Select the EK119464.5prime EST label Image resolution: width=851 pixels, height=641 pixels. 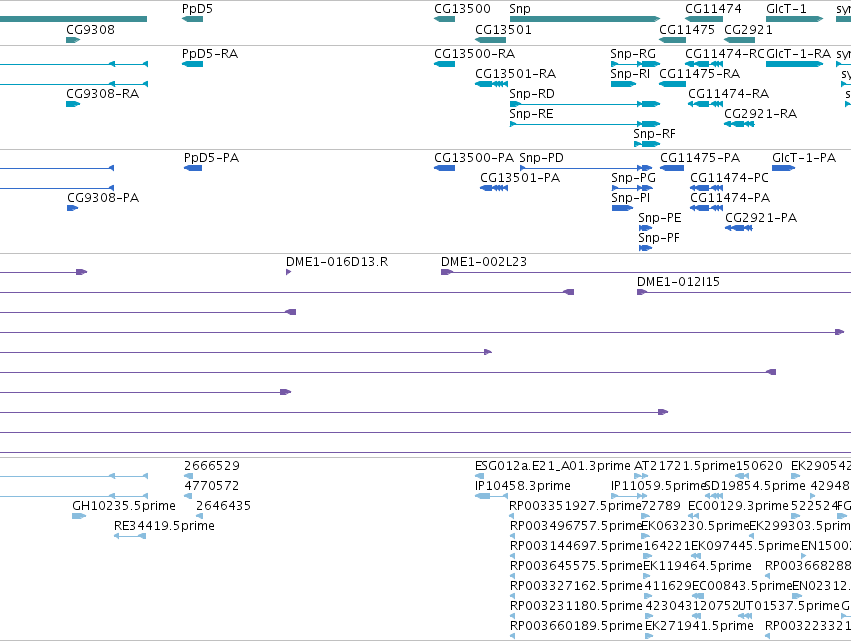(x=697, y=566)
